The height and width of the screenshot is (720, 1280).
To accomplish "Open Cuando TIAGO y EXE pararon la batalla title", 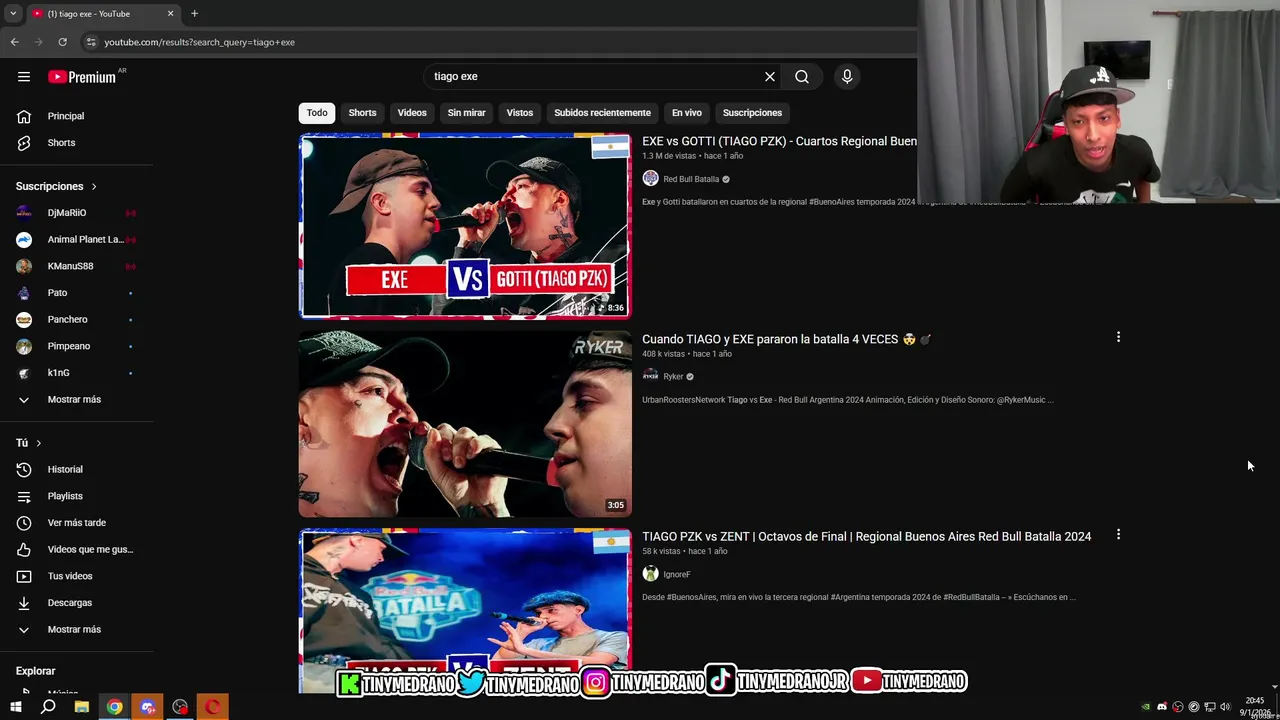I will [786, 339].
